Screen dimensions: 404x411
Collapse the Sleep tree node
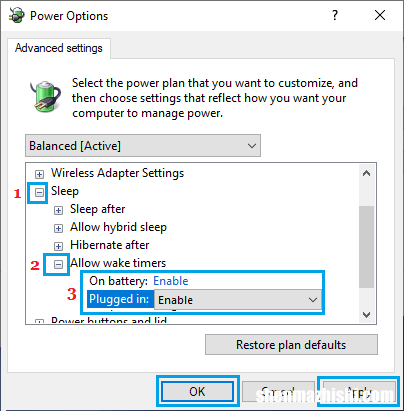click(x=39, y=192)
